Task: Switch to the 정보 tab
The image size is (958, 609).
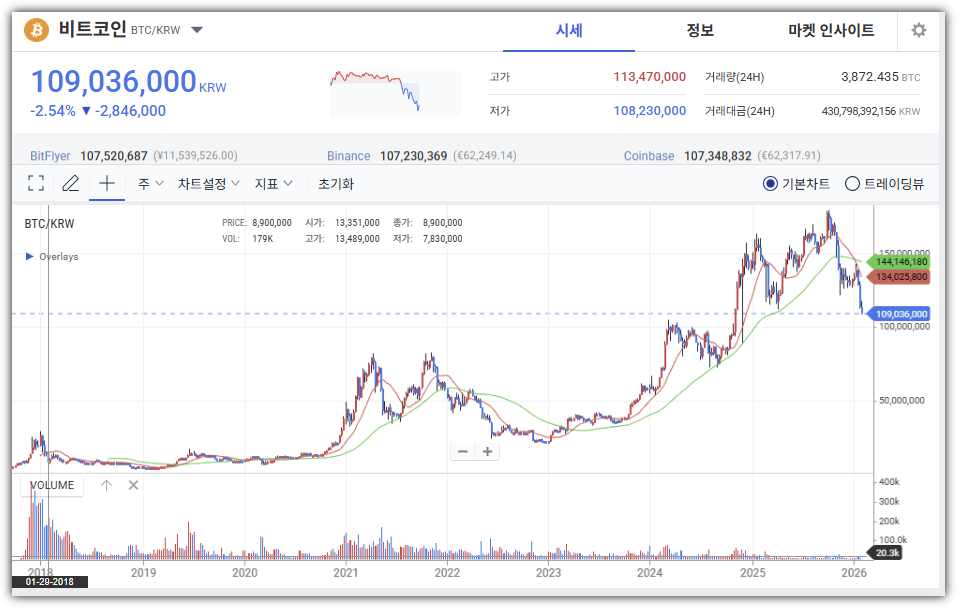Action: click(700, 30)
